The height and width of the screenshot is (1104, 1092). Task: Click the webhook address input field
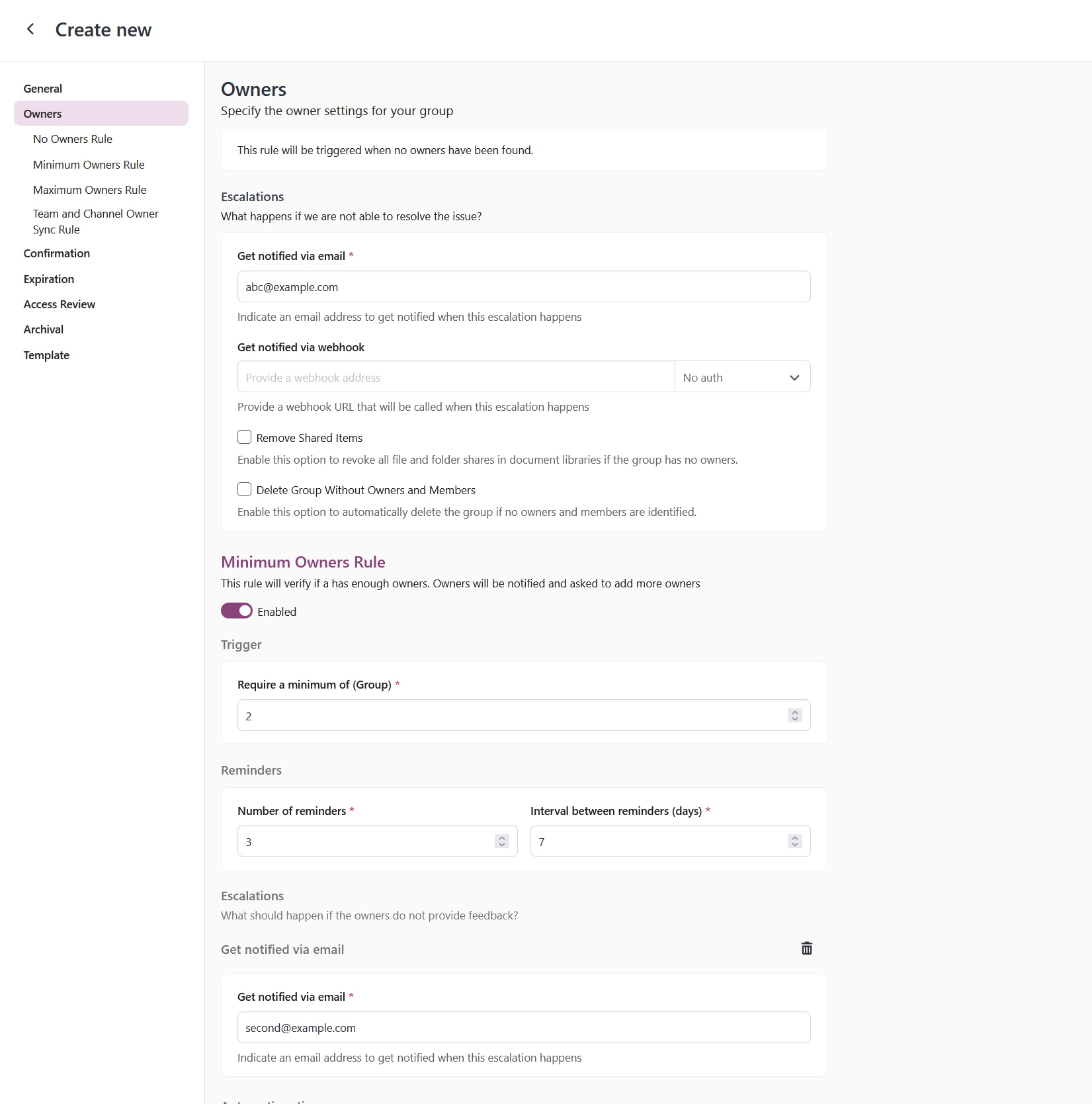(x=455, y=376)
